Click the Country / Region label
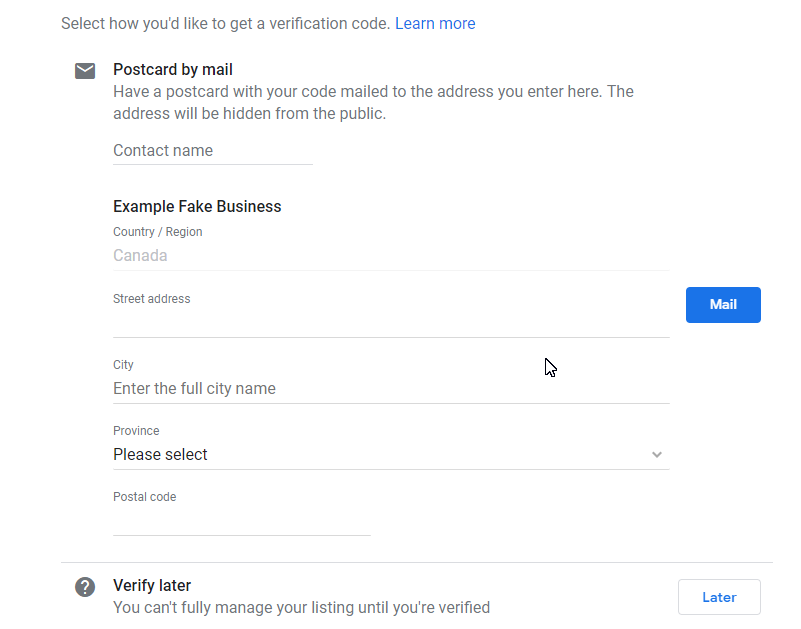This screenshot has height=629, width=801. (x=157, y=232)
